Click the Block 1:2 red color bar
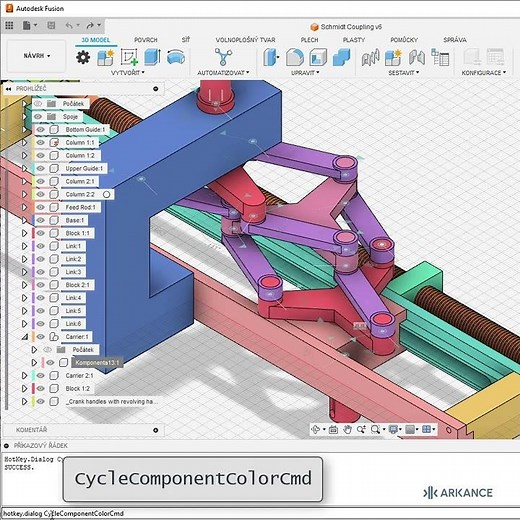Viewport: 520px width, 520px height. 33,388
